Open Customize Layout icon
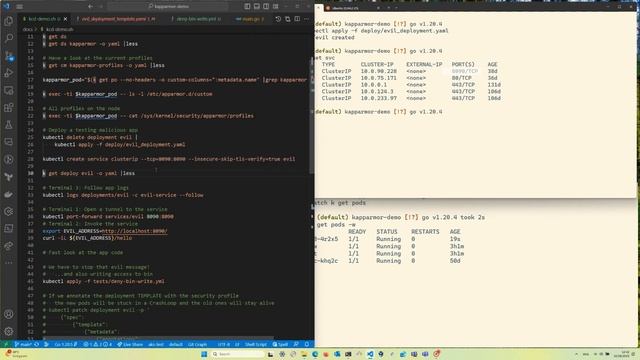 point(276,7)
